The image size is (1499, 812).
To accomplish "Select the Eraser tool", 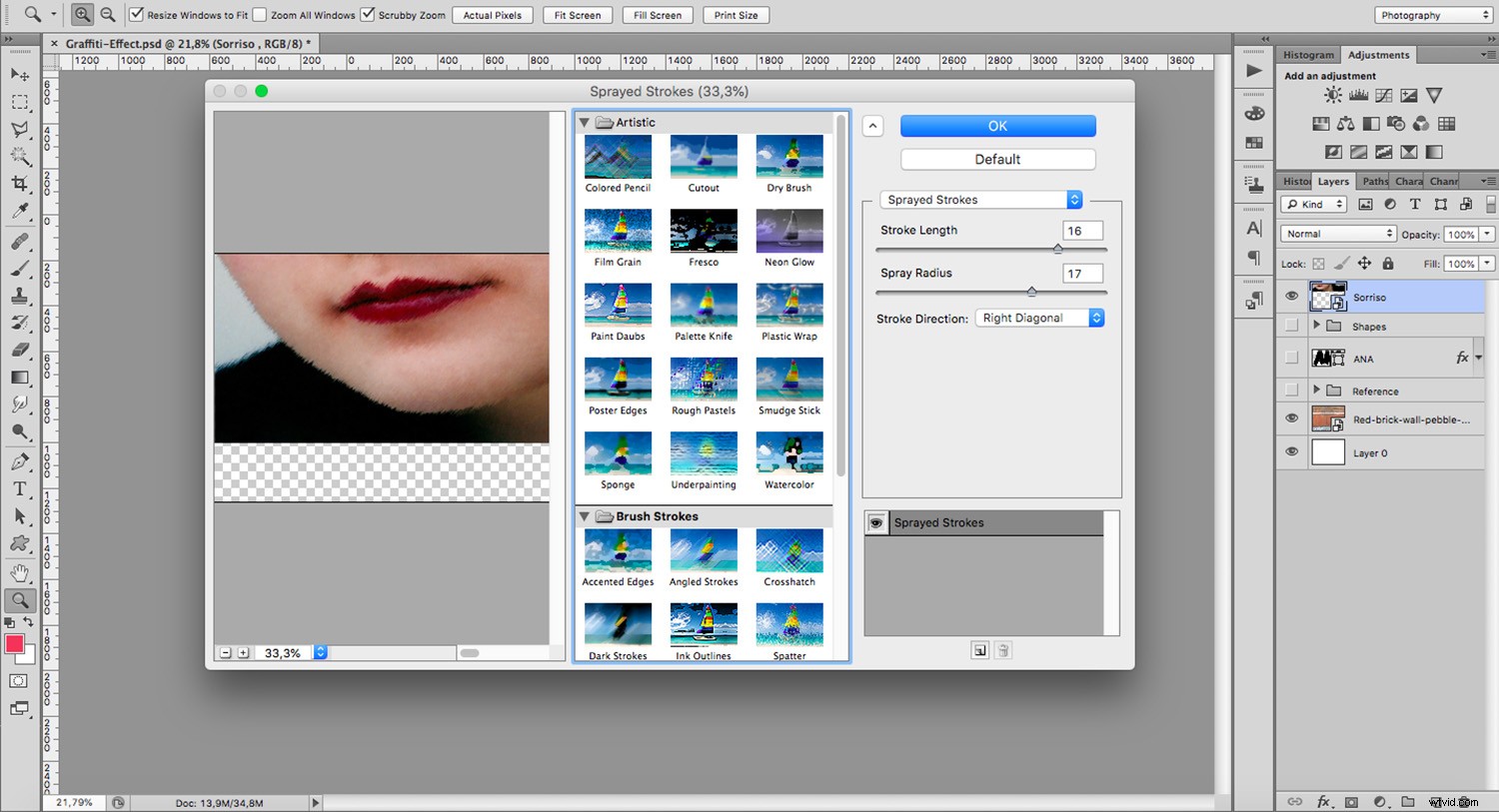I will tap(20, 352).
